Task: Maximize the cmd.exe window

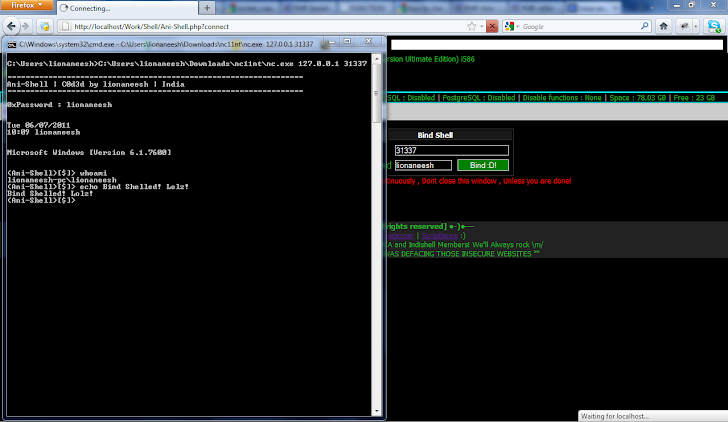Action: pyautogui.click(x=347, y=42)
